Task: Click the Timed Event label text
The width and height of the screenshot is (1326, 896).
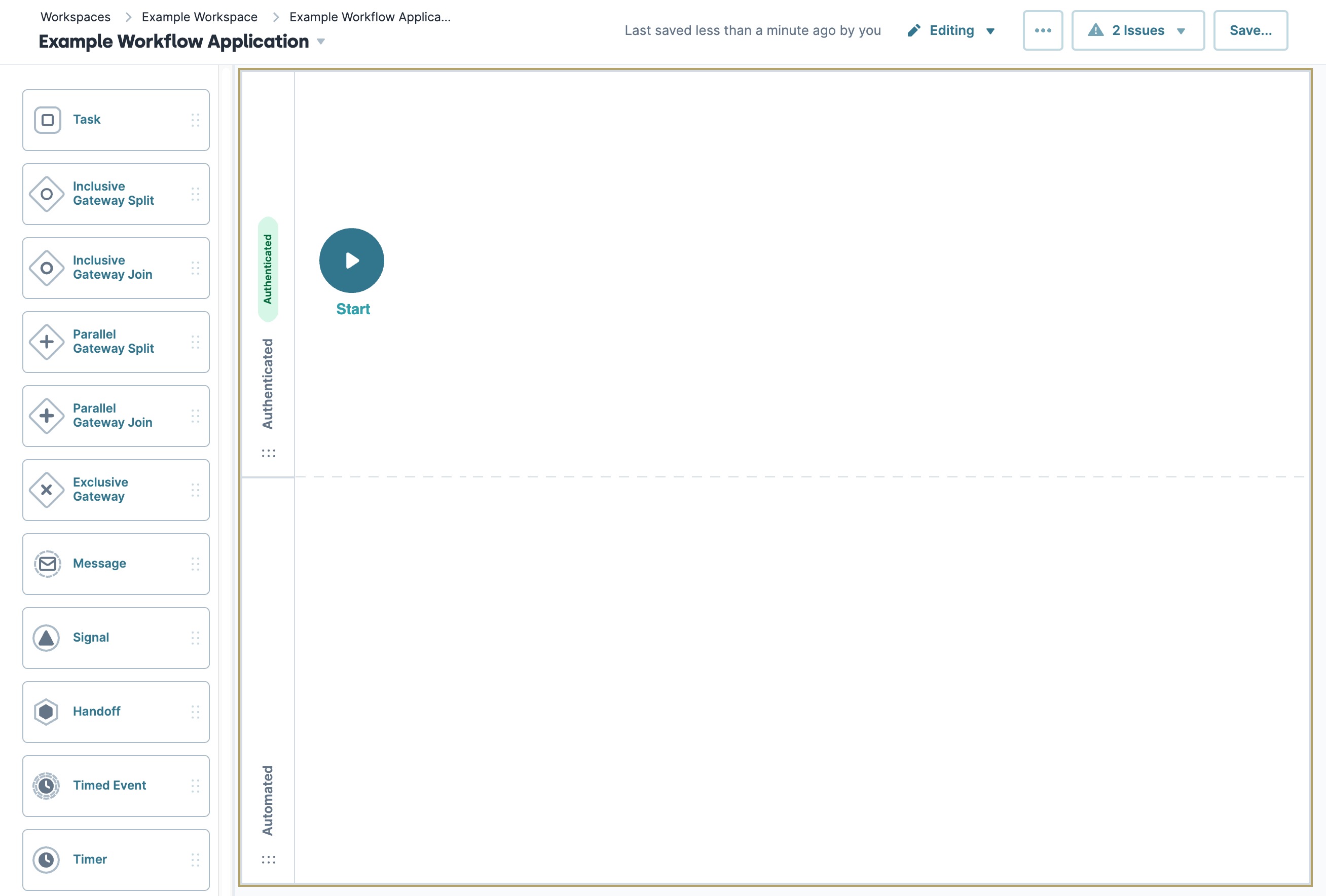Action: [109, 786]
